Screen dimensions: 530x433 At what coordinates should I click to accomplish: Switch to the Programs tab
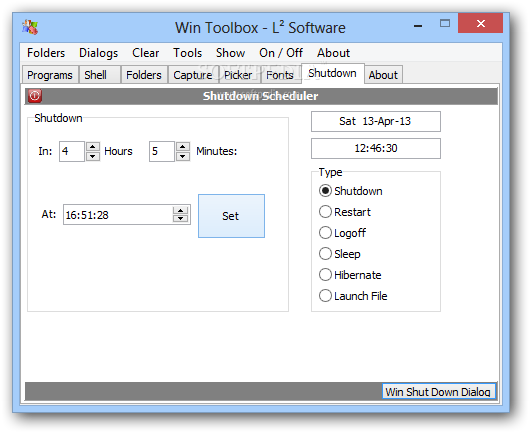click(50, 75)
